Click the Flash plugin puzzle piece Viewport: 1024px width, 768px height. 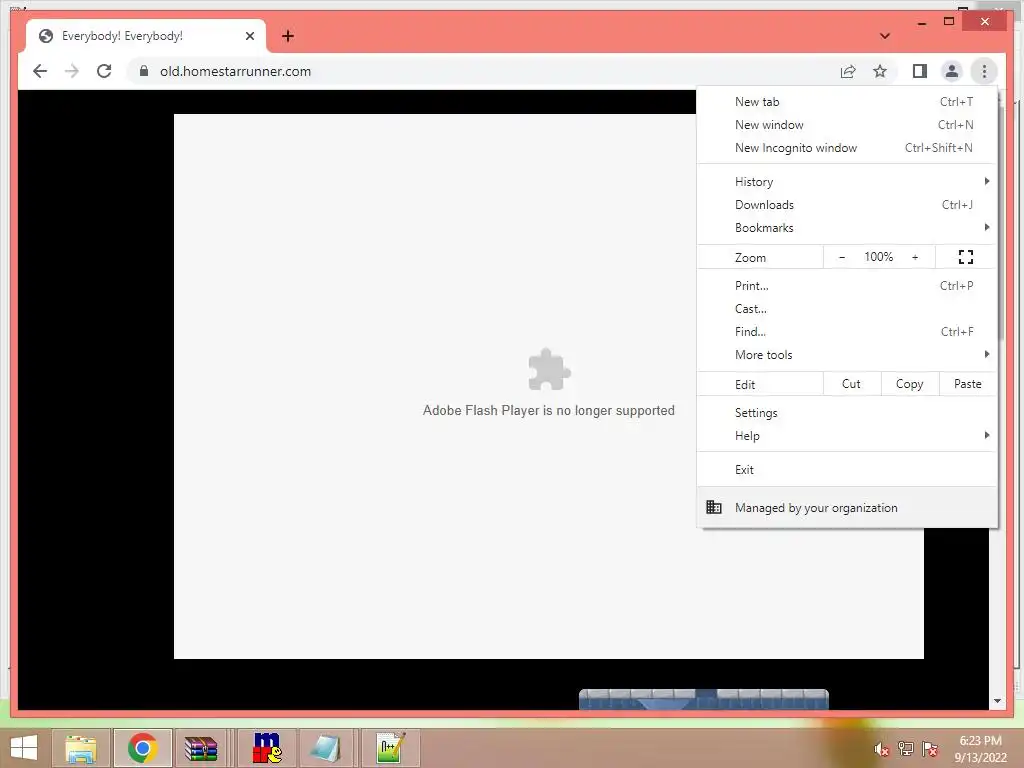(549, 369)
